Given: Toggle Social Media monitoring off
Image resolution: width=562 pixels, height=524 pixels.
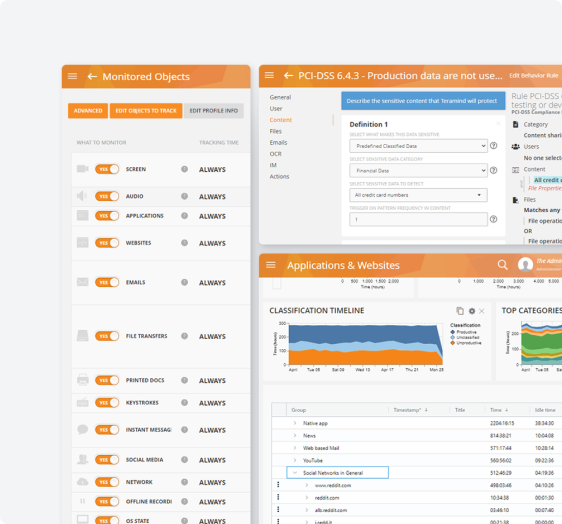Looking at the screenshot, I should point(107,460).
